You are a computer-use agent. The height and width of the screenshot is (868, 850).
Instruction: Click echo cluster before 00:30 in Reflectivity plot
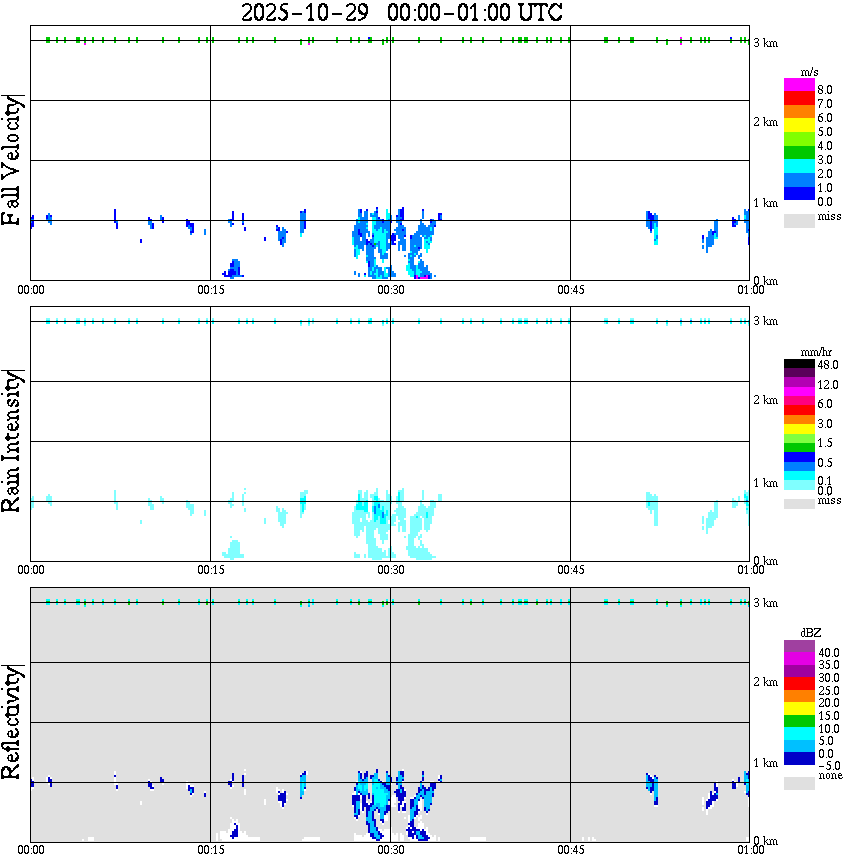pos(372,803)
